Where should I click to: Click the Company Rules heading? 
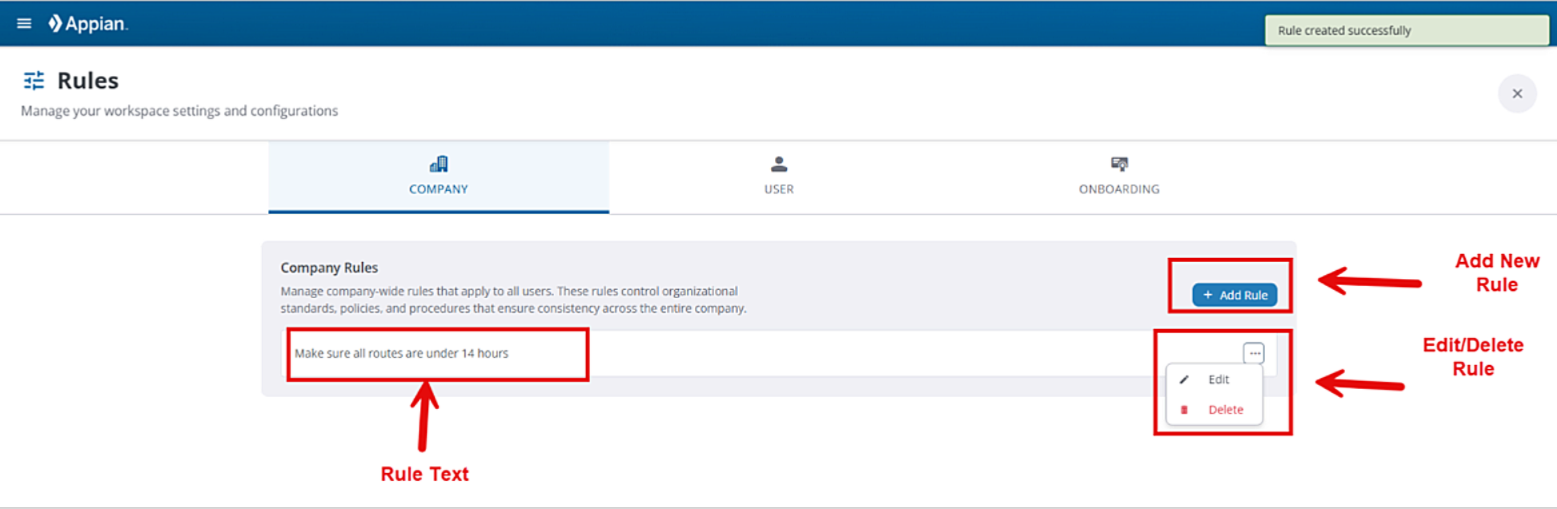(x=329, y=268)
